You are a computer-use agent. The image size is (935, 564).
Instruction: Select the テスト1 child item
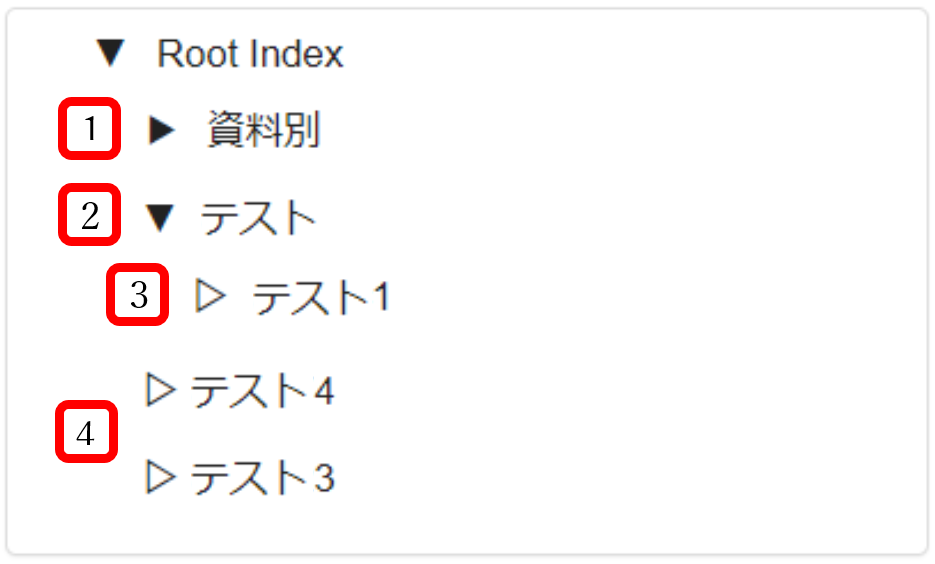point(320,297)
